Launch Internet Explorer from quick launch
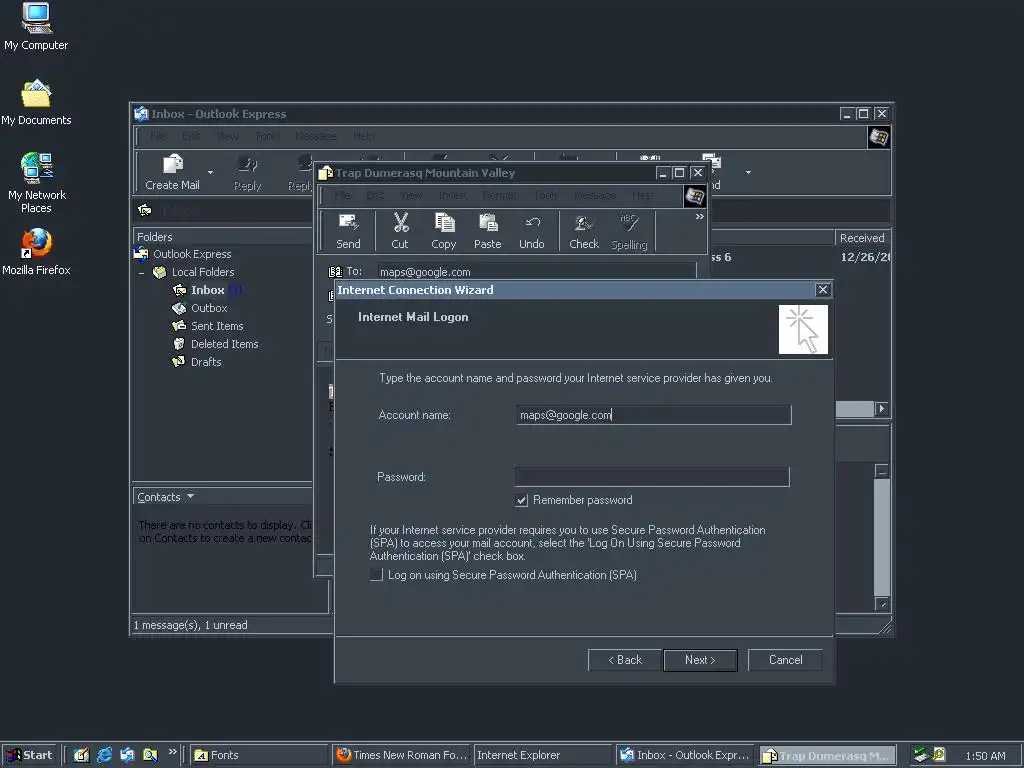This screenshot has height=768, width=1024. (104, 755)
